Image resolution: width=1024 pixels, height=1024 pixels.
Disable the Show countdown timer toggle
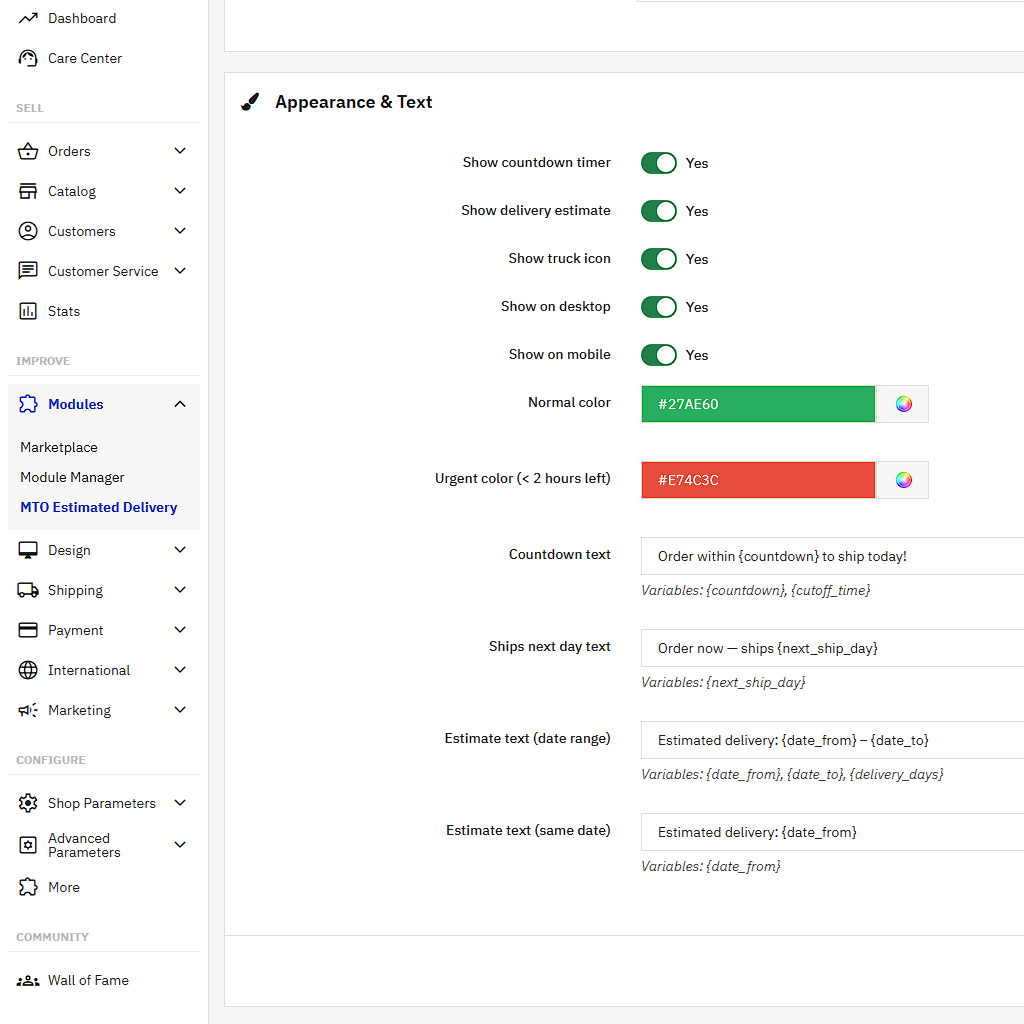(659, 163)
